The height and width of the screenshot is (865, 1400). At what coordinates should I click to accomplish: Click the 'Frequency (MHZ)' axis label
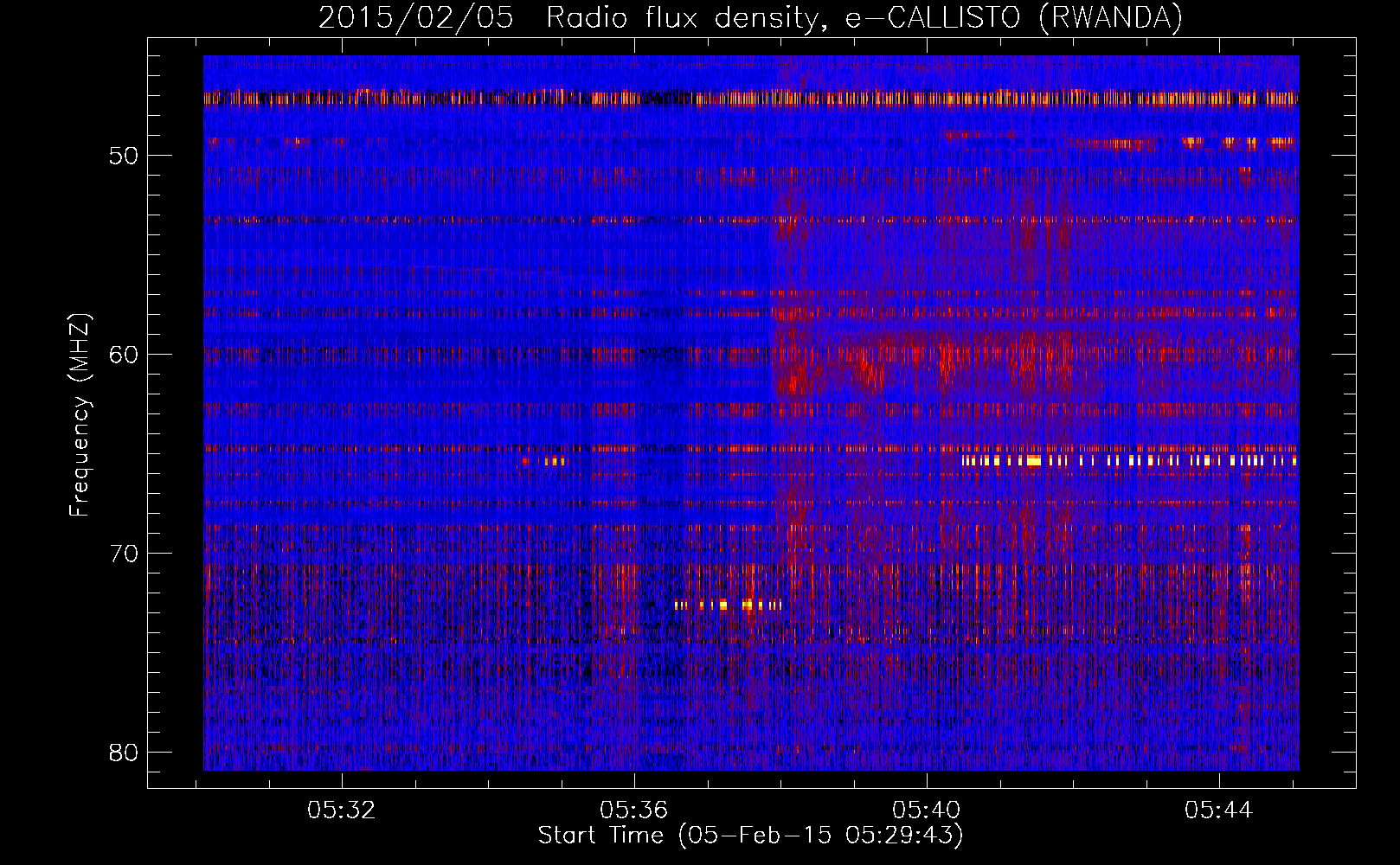80,415
